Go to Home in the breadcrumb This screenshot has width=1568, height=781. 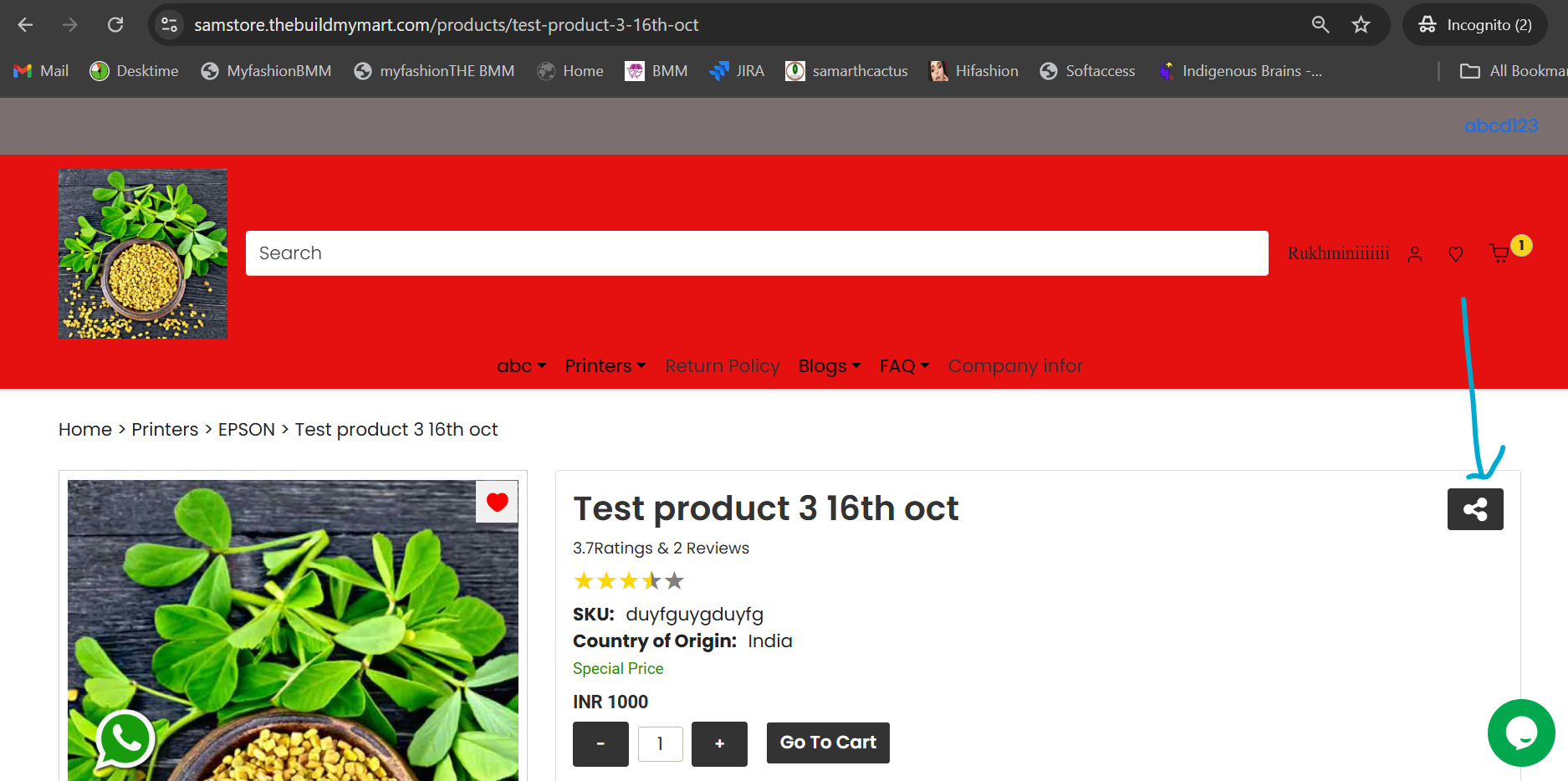click(85, 430)
